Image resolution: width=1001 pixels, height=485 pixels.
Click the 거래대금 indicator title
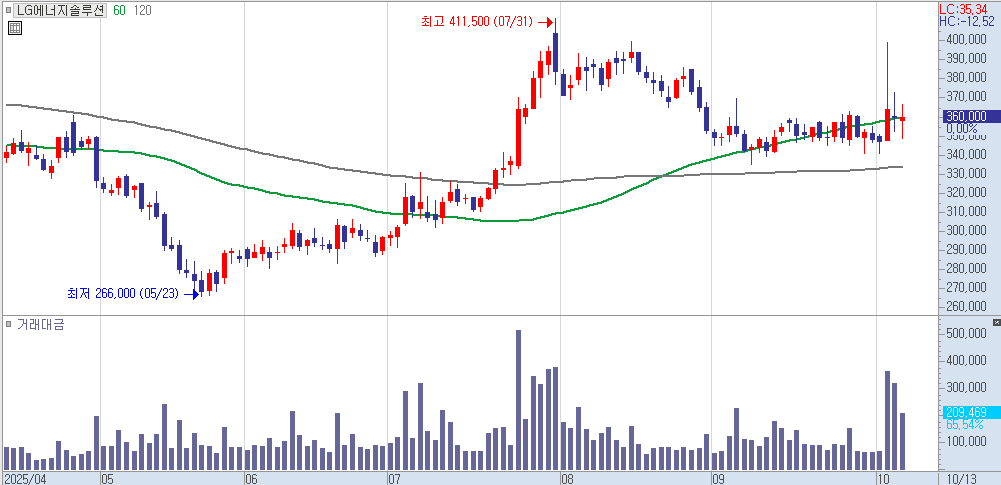pos(40,325)
